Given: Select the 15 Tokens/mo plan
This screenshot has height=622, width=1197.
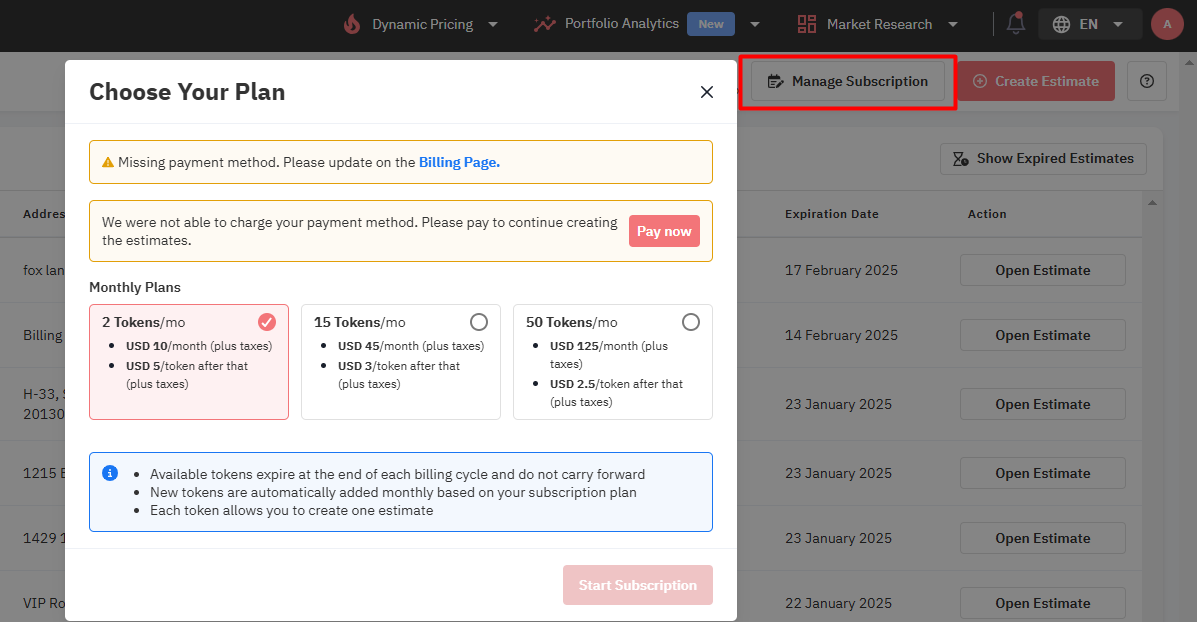Looking at the screenshot, I should (x=400, y=361).
